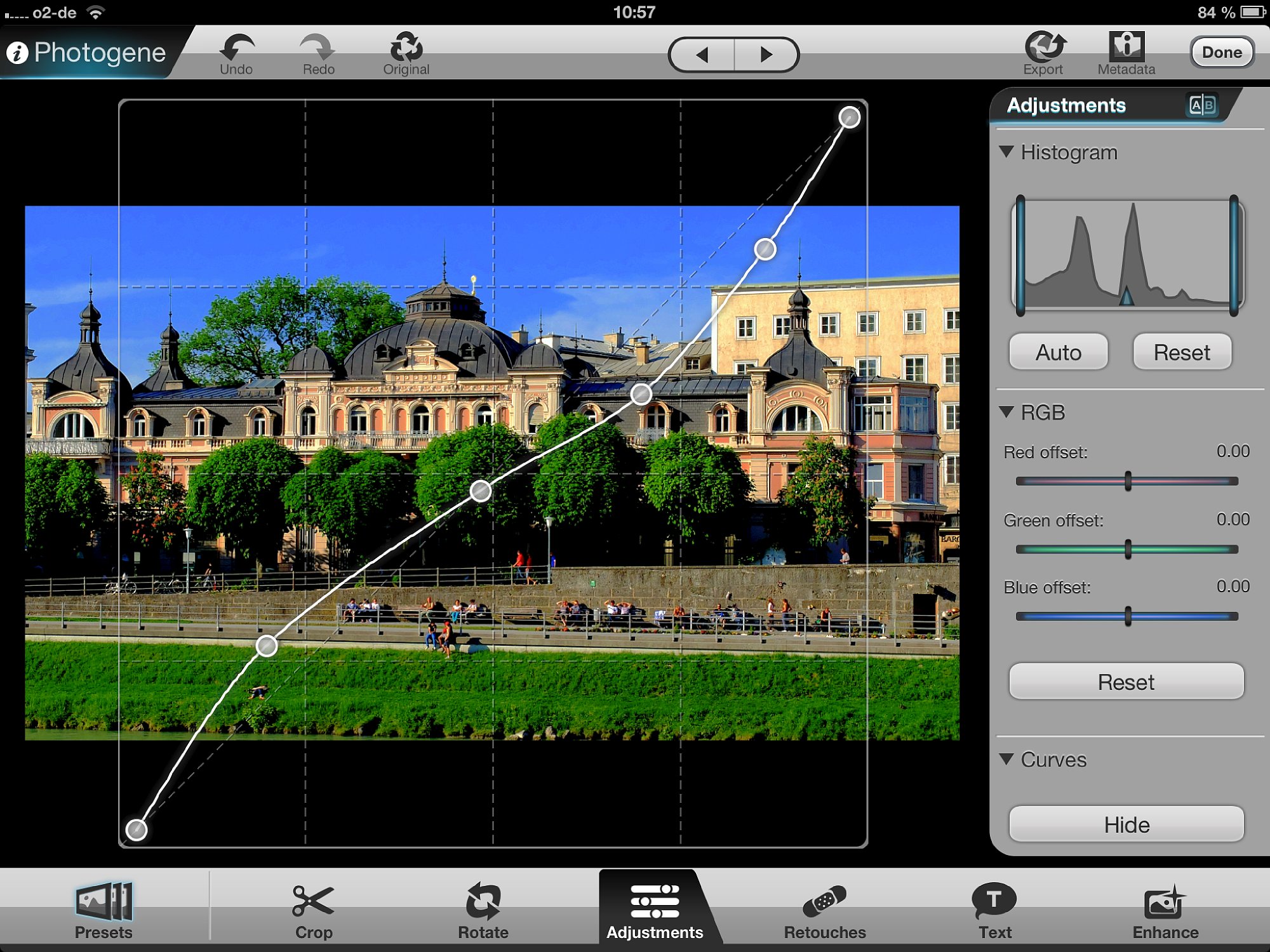Image resolution: width=1270 pixels, height=952 pixels.
Task: Open the Metadata icon
Action: 1126,46
